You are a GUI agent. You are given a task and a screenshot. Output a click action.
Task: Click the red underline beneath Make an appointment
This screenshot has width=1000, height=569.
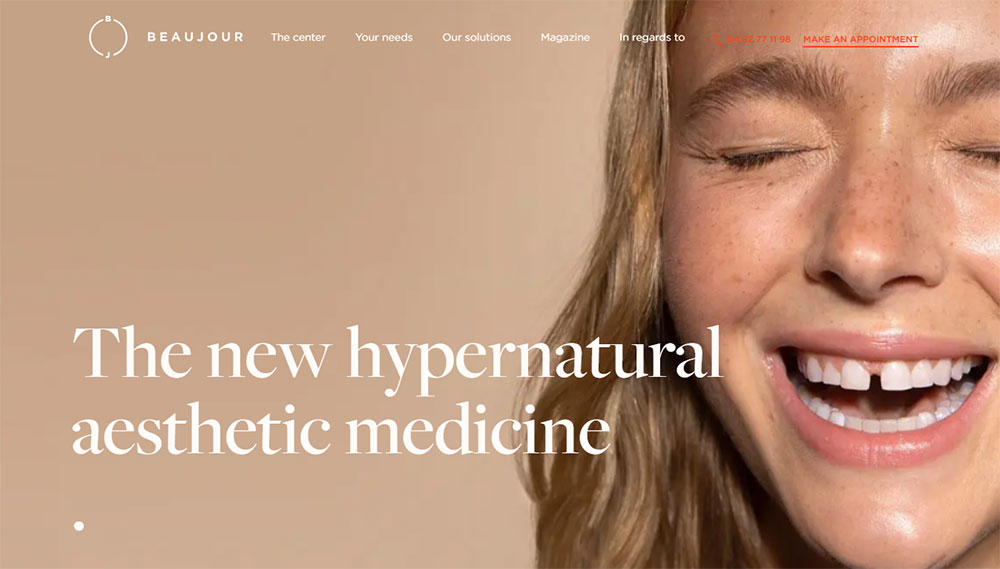(x=860, y=46)
